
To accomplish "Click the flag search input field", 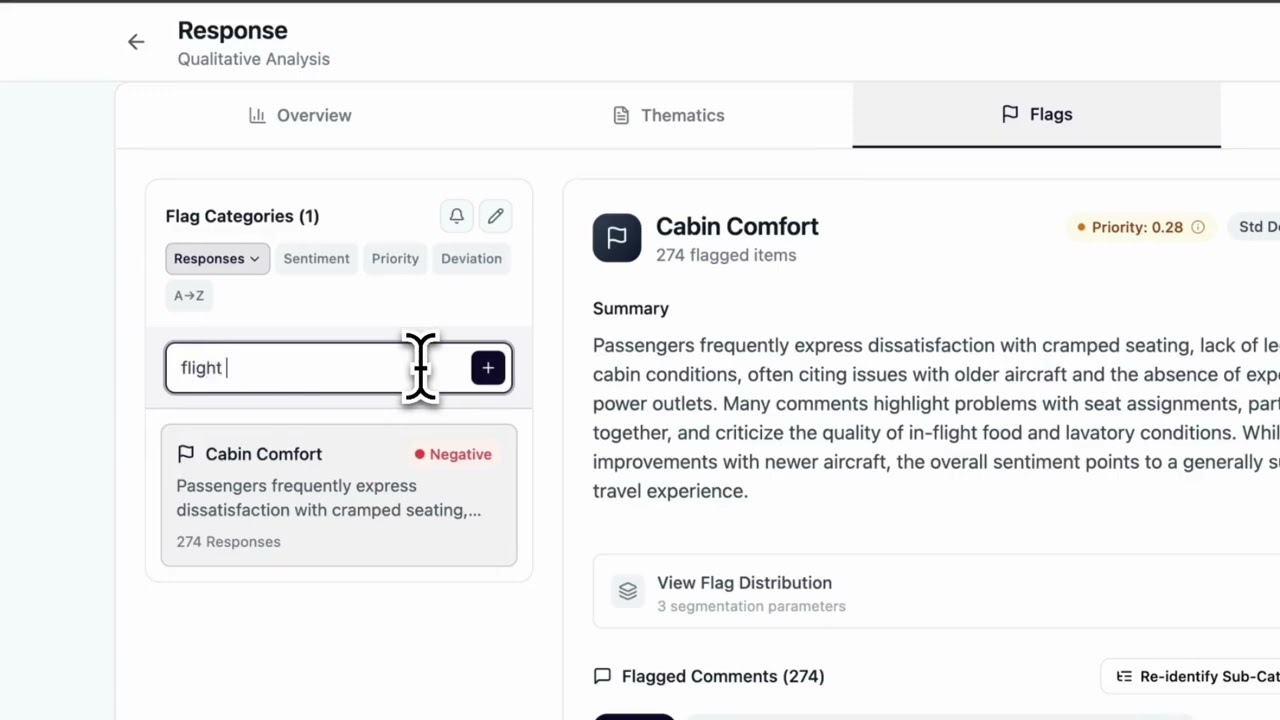I will coord(300,368).
